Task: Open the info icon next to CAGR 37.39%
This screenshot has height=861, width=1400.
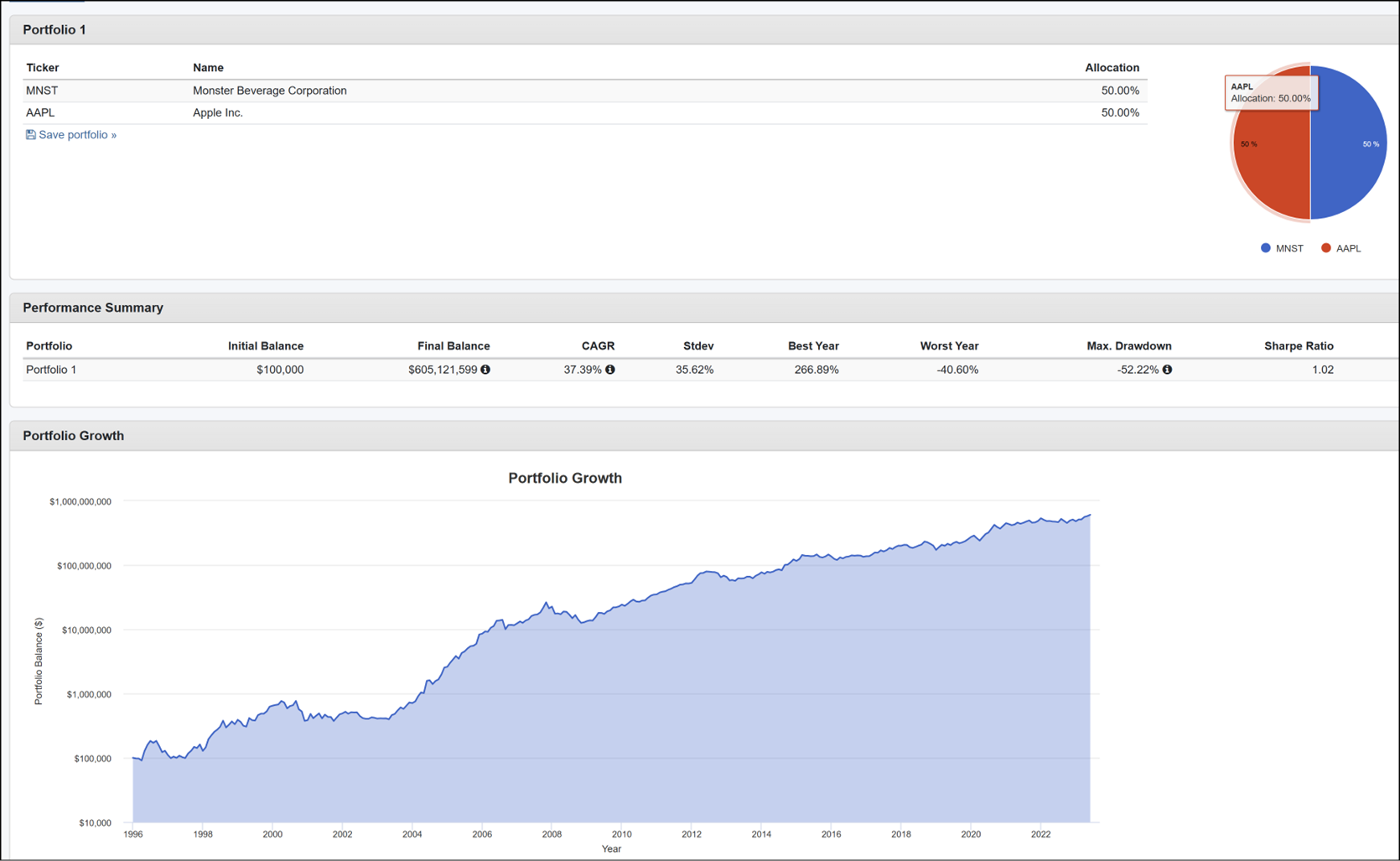Action: pos(610,370)
